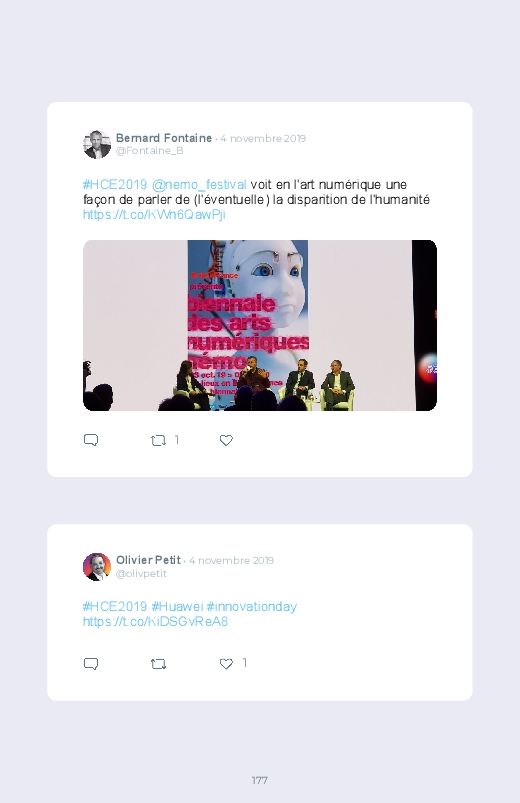Open Bernard Fontaine's profile avatar

(x=97, y=144)
